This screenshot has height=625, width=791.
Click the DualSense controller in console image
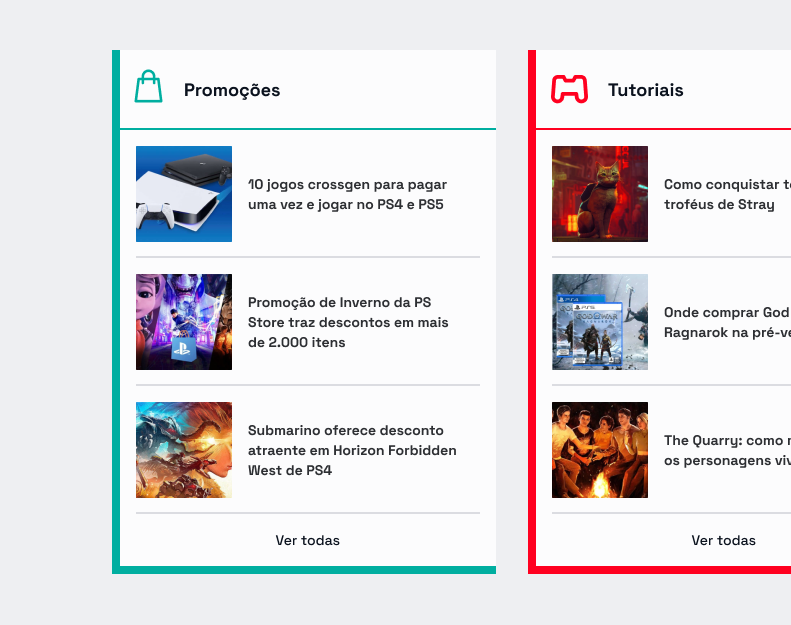[x=155, y=216]
